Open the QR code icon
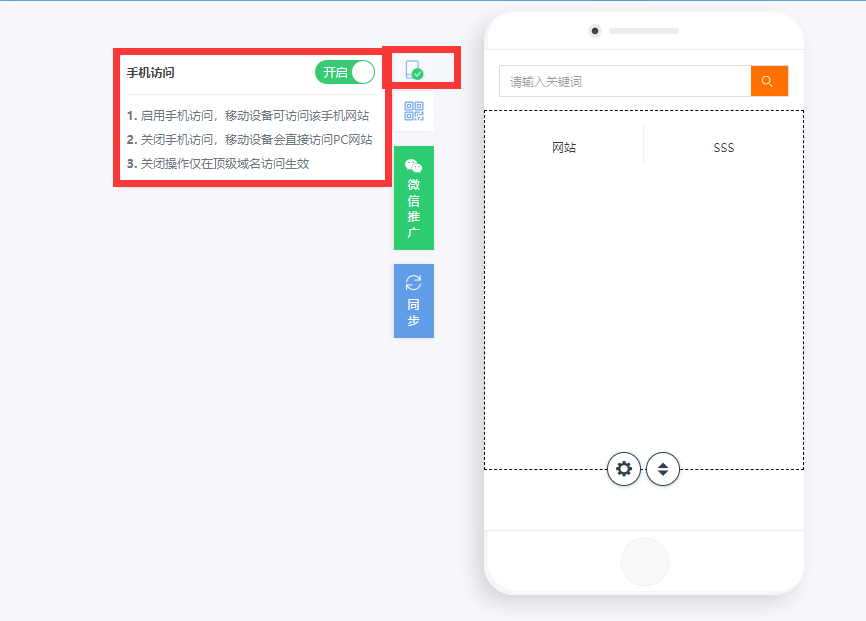This screenshot has height=621, width=866. [414, 111]
